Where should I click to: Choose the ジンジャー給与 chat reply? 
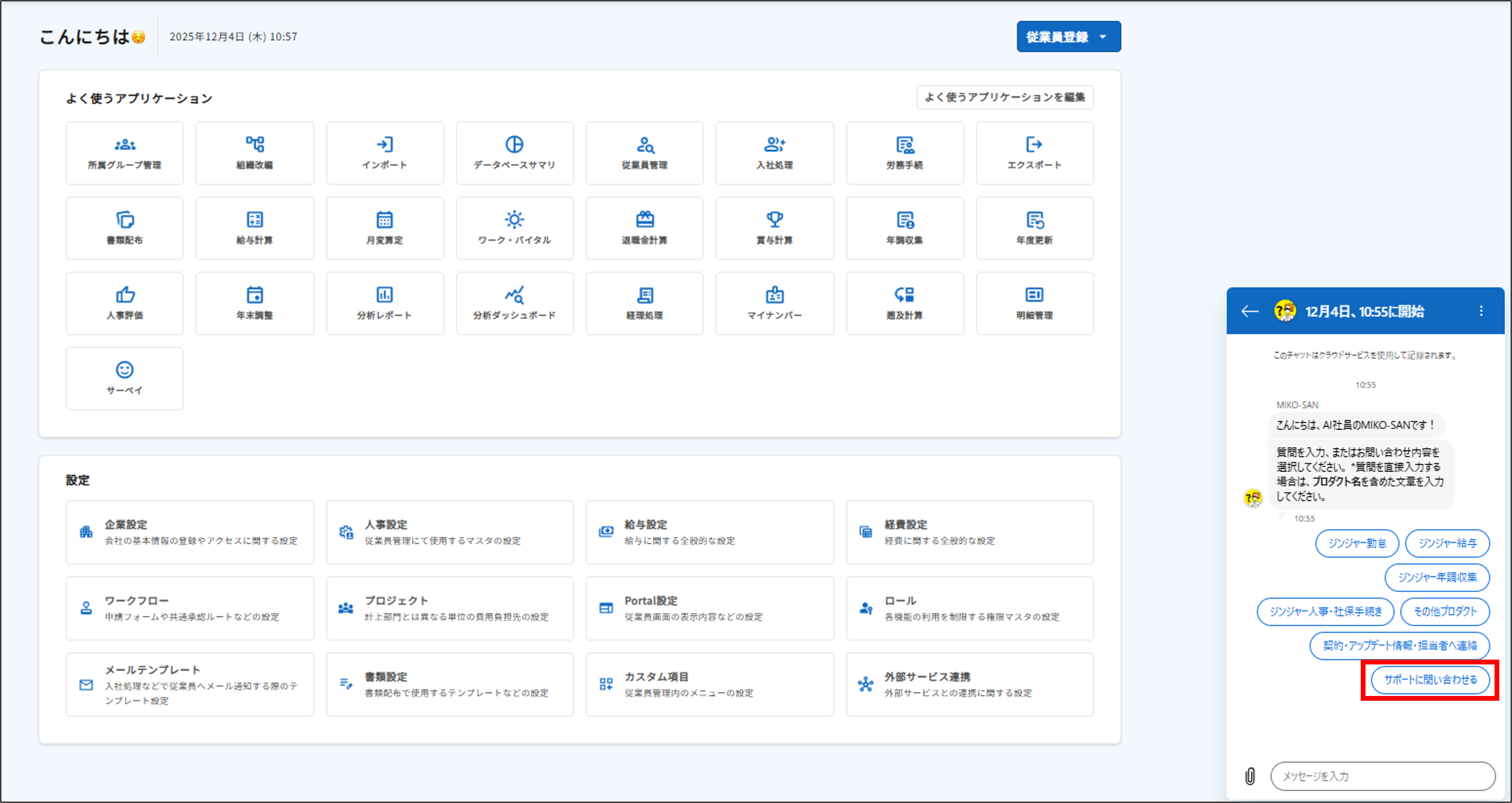coord(1447,544)
